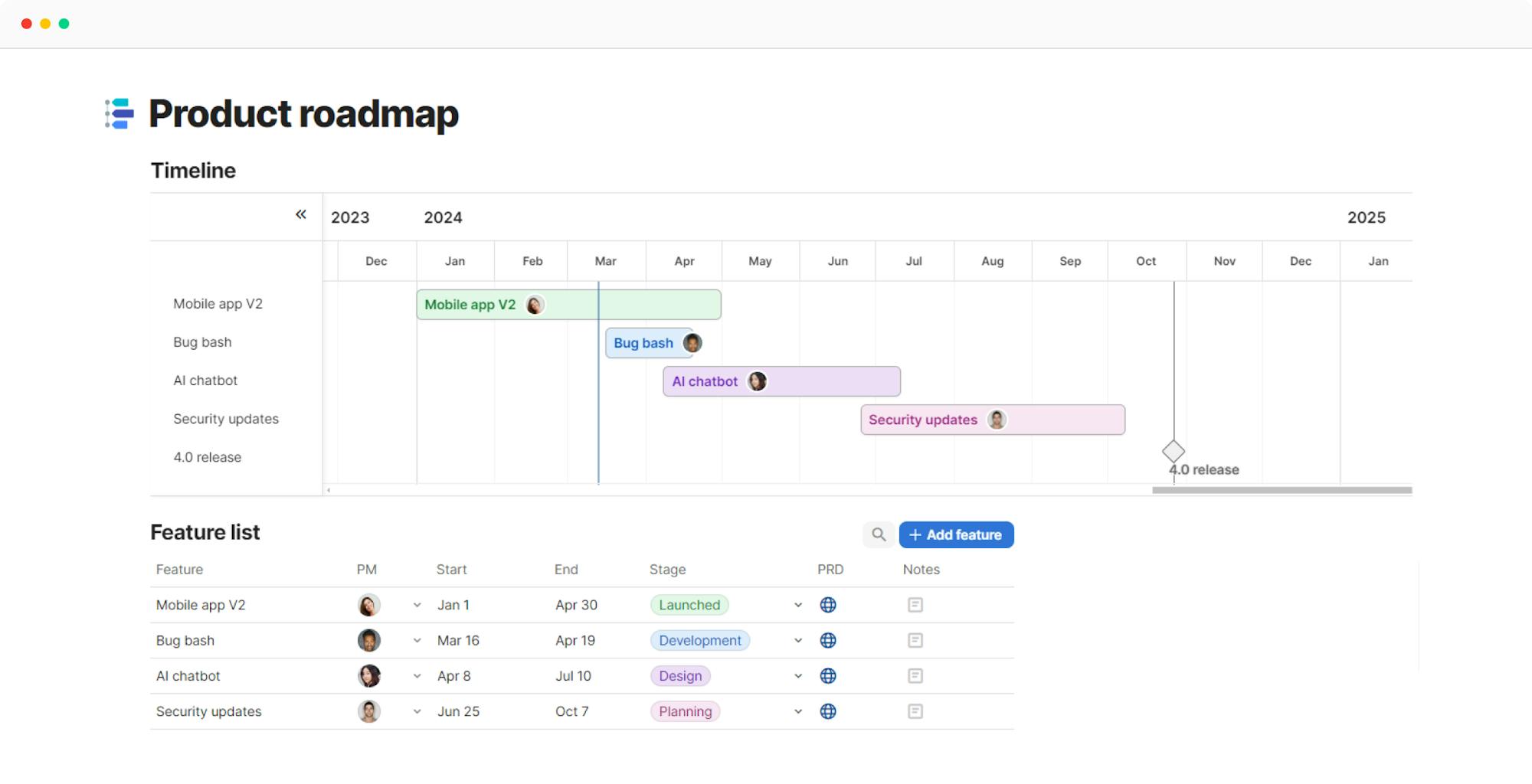
Task: Click the 4.0 release diamond milestone
Action: tap(1174, 451)
